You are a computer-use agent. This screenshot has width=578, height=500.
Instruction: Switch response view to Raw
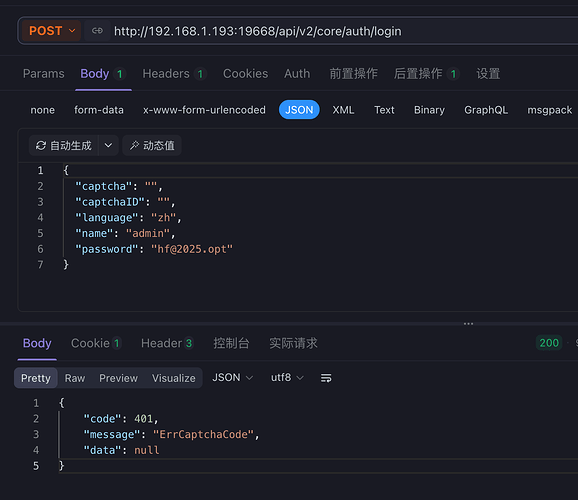click(75, 378)
